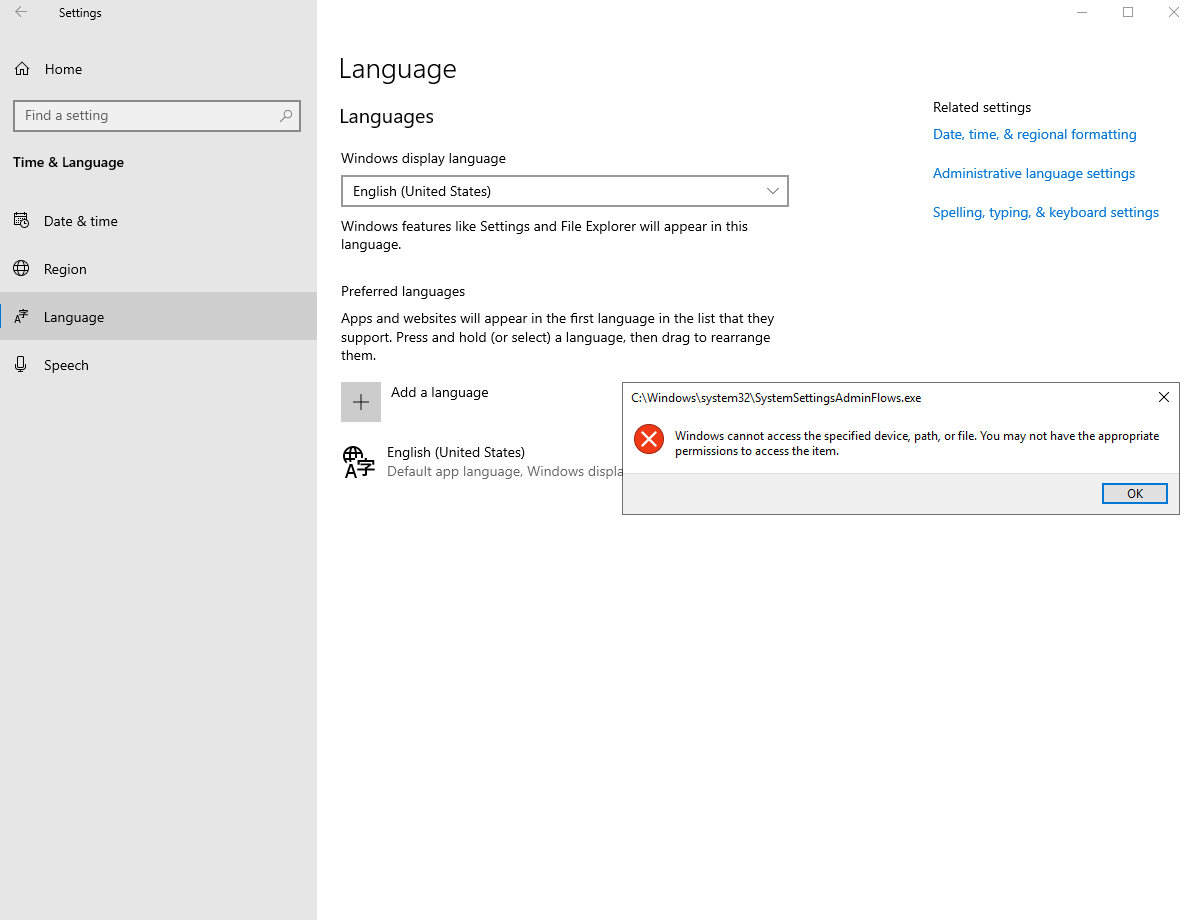Go to Home in the sidebar
Viewport: 1190px width, 920px height.
[x=63, y=69]
